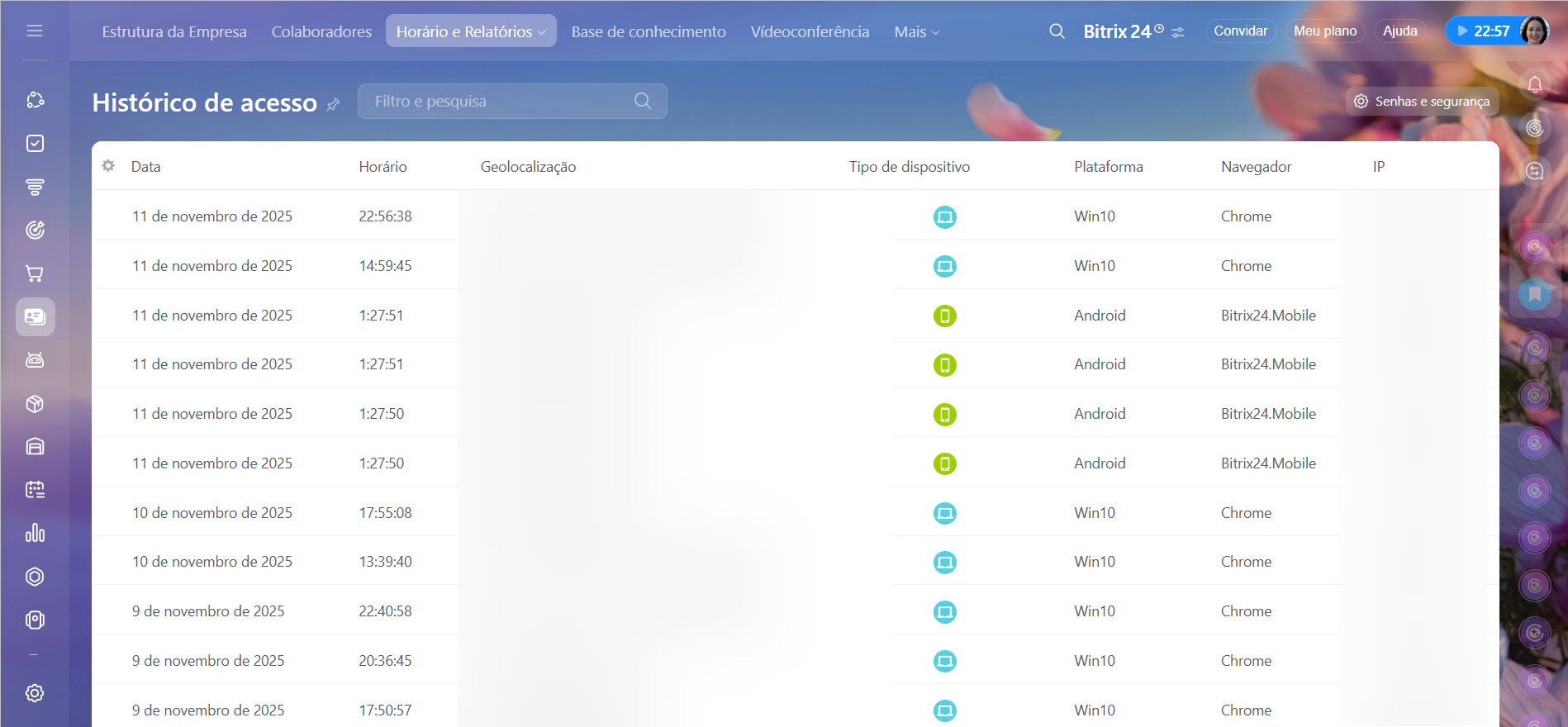Click the search magnifier in top bar

(x=1057, y=31)
